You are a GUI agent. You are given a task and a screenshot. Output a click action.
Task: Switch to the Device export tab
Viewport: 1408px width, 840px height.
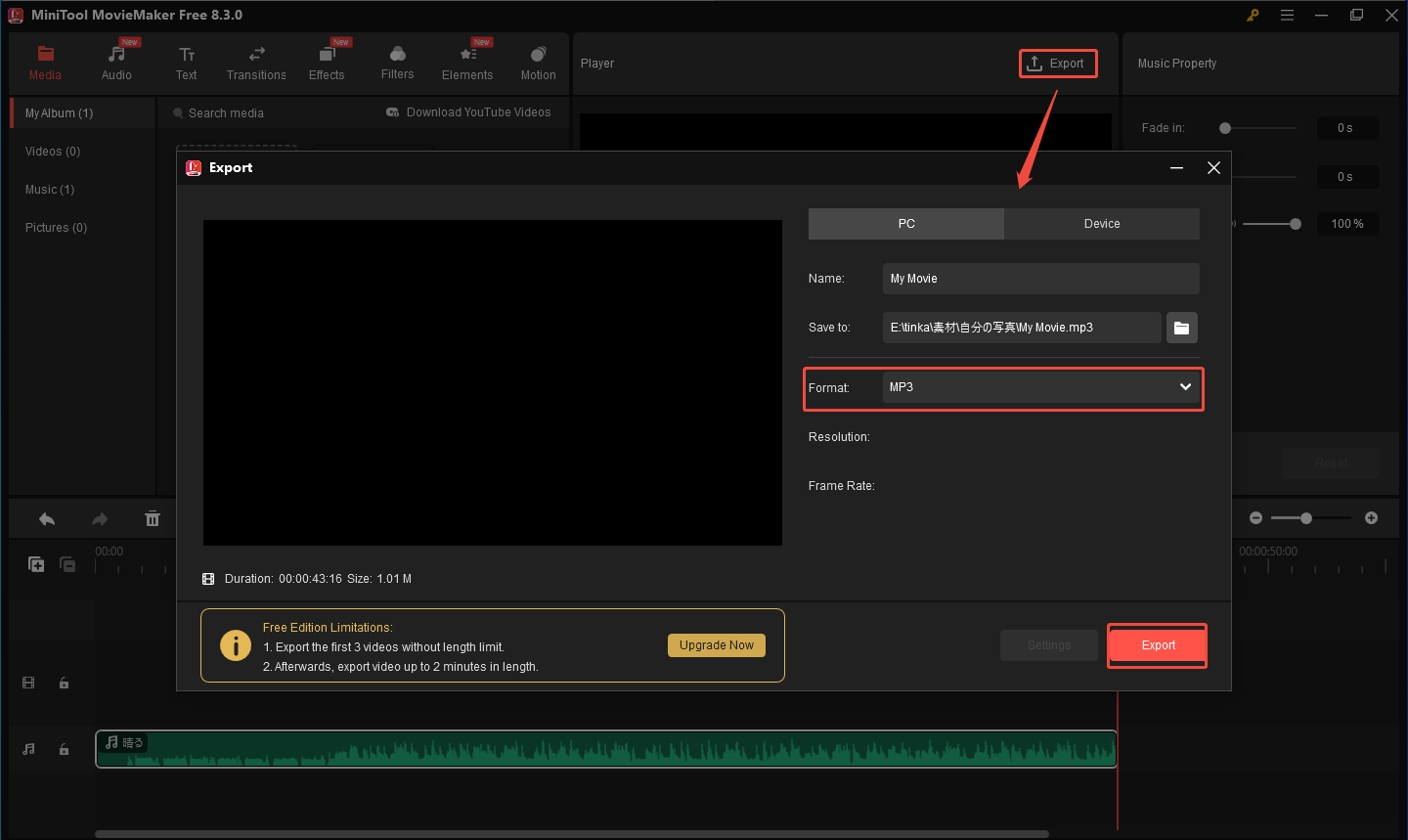pos(1102,224)
